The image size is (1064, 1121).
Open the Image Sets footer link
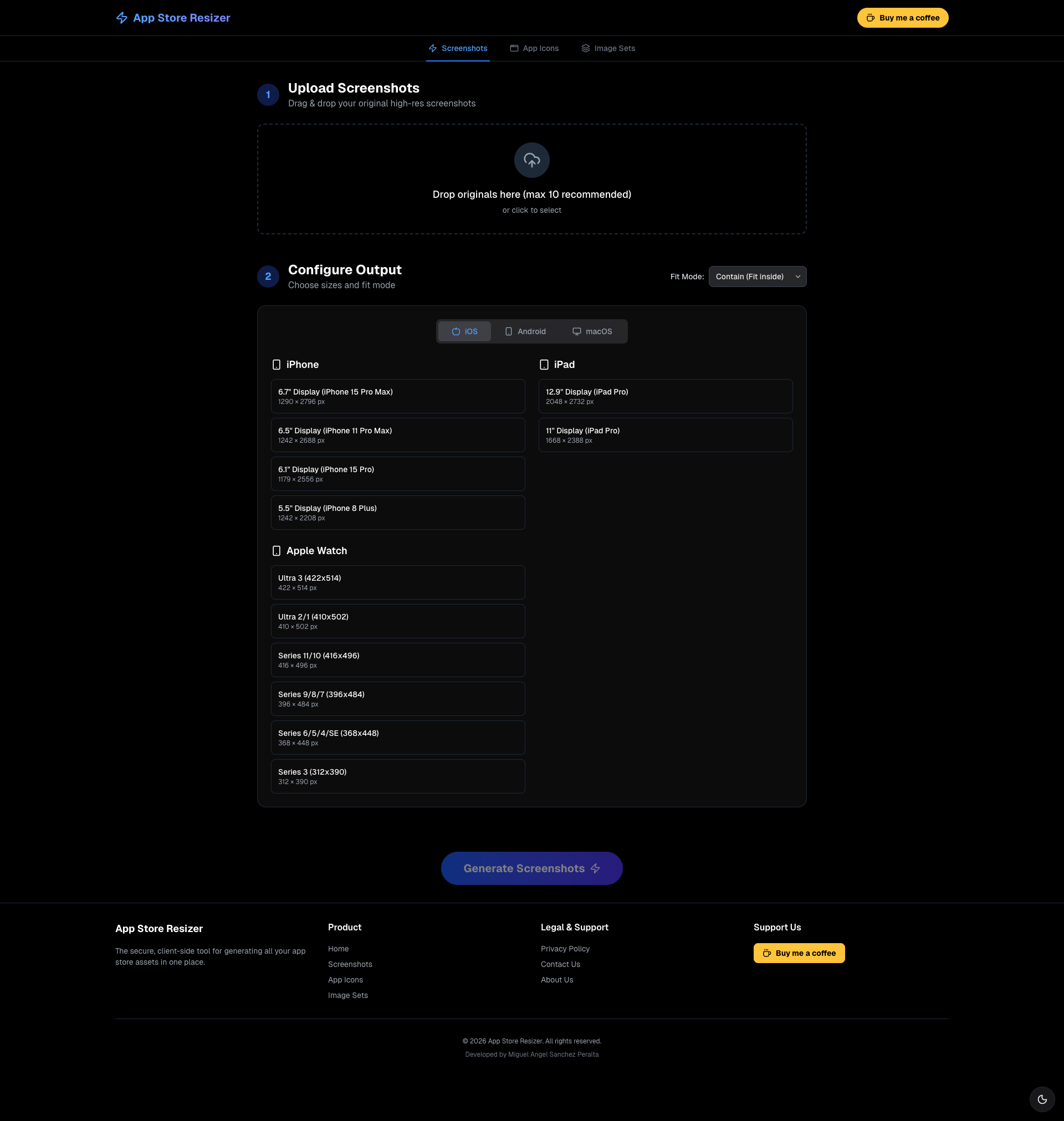pos(347,995)
